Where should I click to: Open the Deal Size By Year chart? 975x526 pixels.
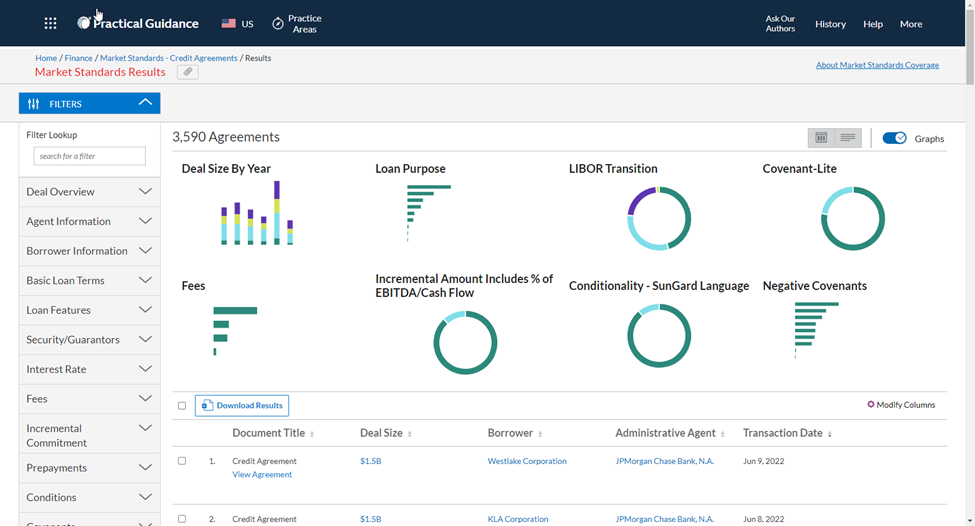[257, 213]
